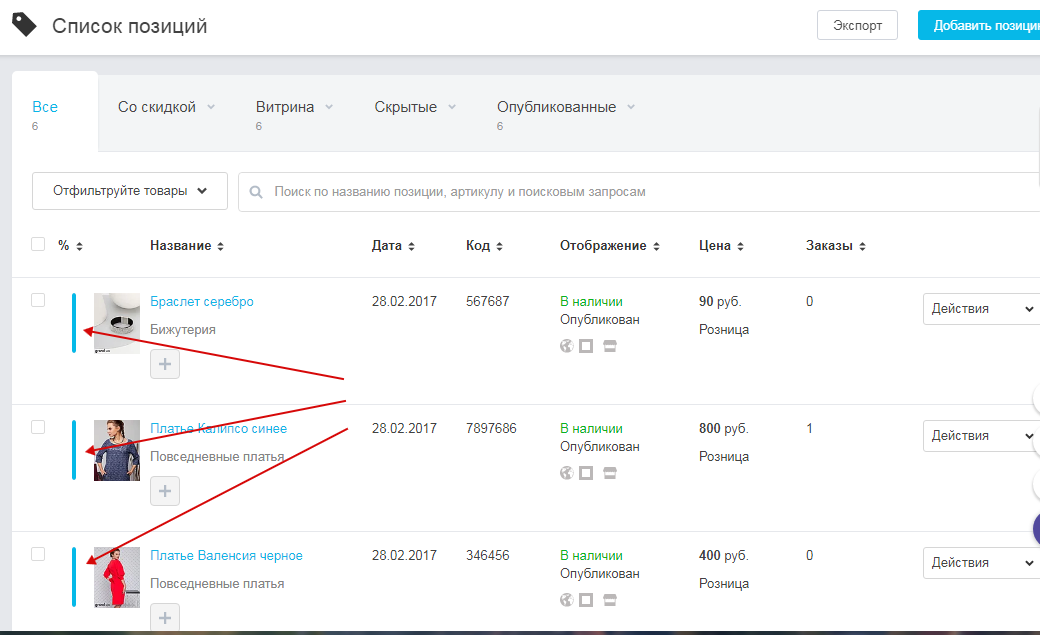
Task: Open the Платье Валенсия черное product link
Action: (226, 555)
